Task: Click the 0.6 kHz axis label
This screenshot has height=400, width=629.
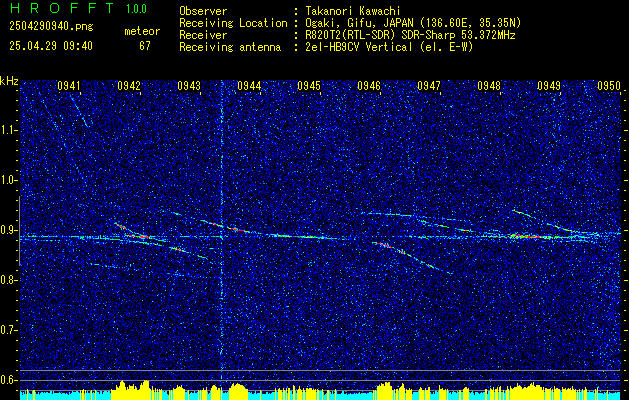Action: 8,380
